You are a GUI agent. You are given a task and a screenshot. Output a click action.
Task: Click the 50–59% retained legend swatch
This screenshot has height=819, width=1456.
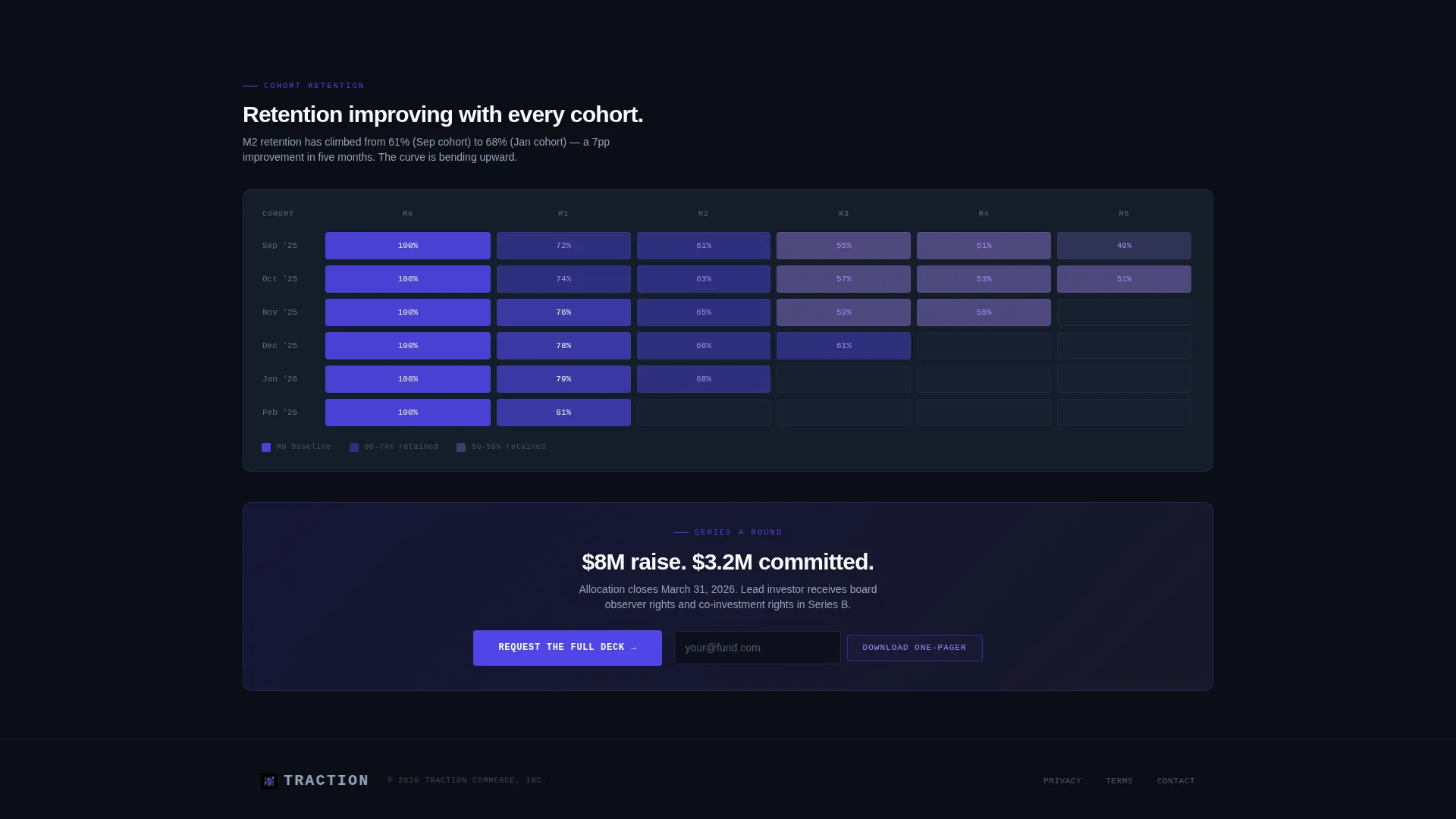461,447
